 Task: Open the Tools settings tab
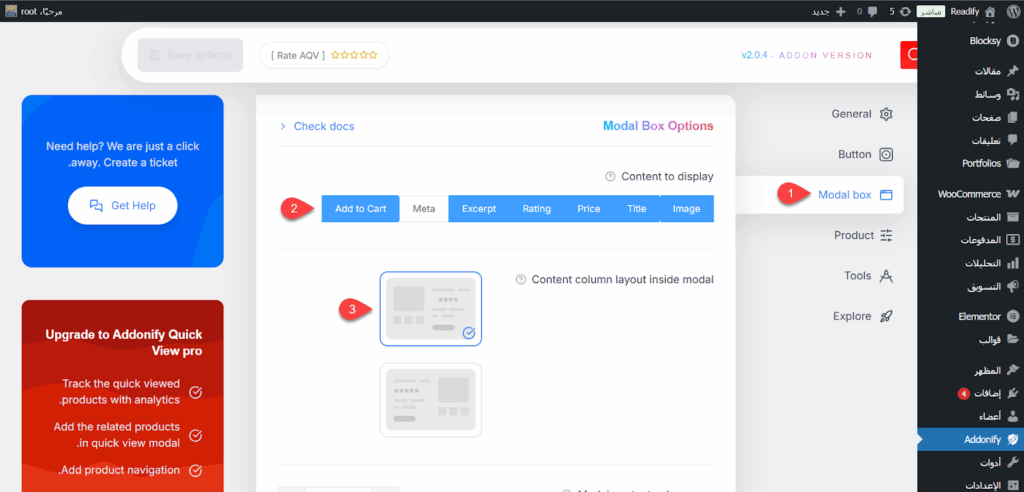pos(869,276)
